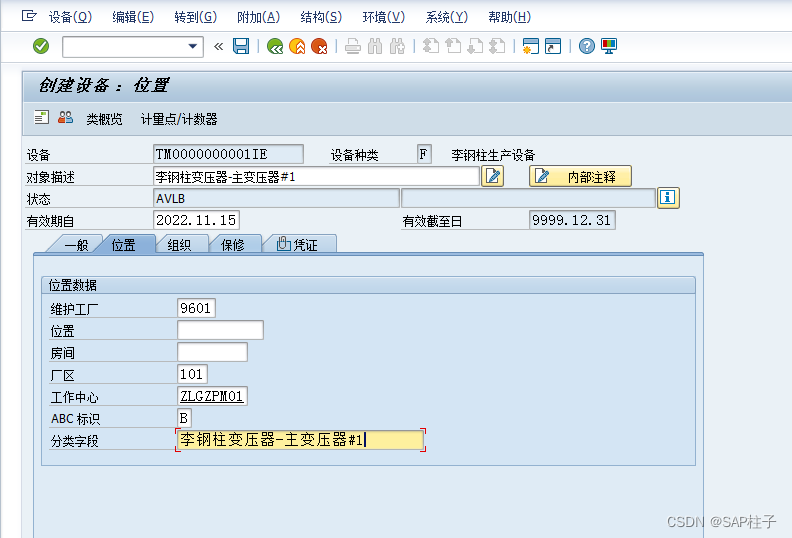Click the red Cancel icon
The image size is (792, 538).
(x=319, y=46)
